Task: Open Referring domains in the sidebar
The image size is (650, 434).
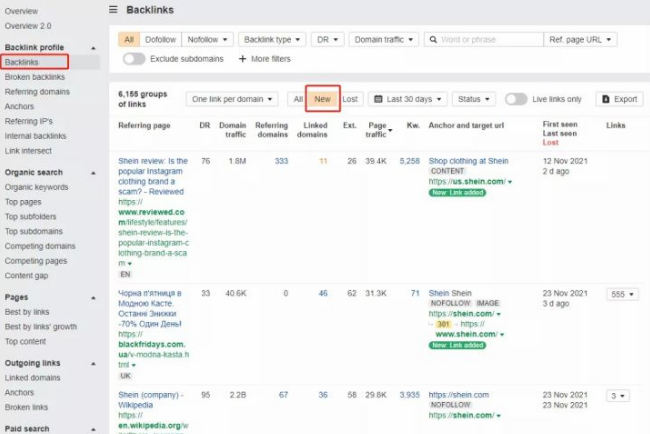Action: tap(37, 91)
